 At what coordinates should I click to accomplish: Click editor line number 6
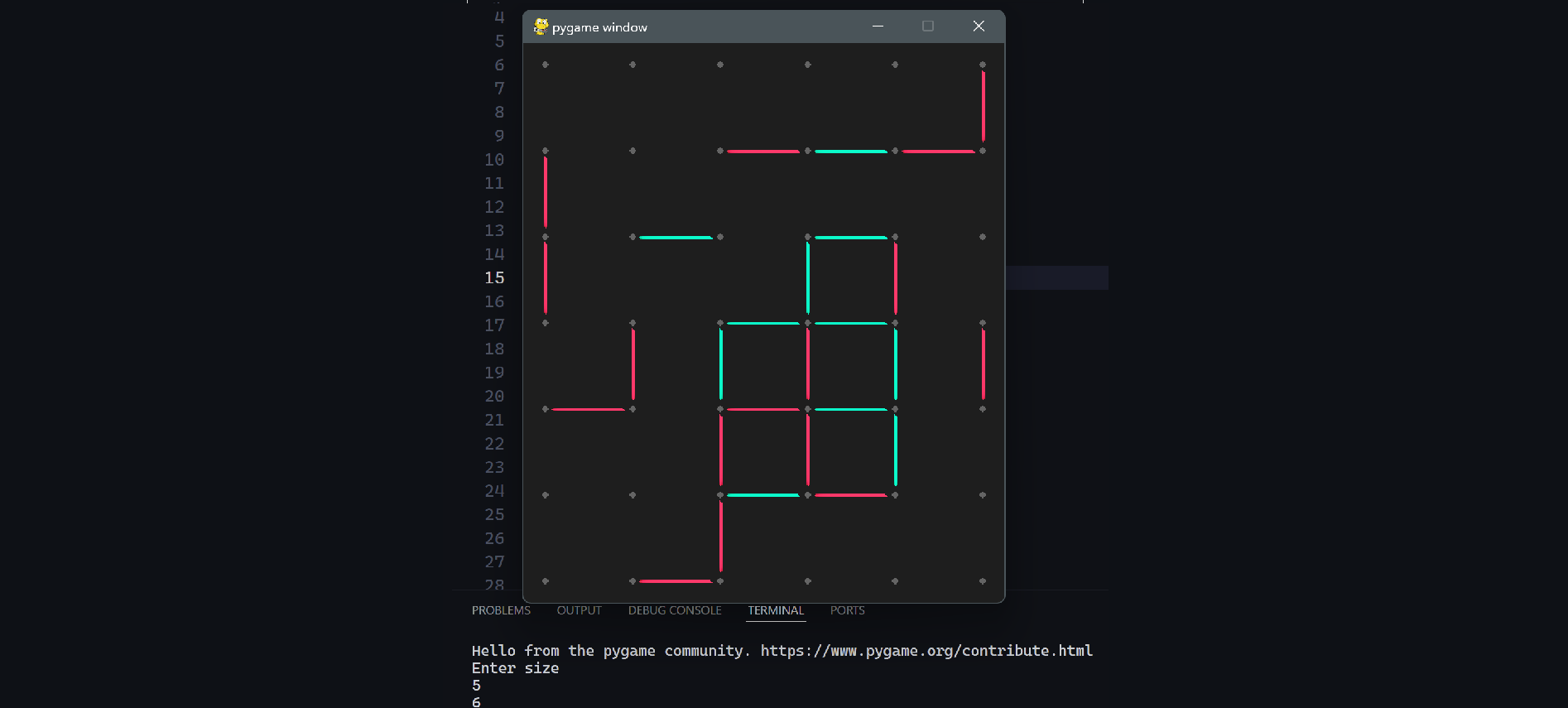(499, 65)
